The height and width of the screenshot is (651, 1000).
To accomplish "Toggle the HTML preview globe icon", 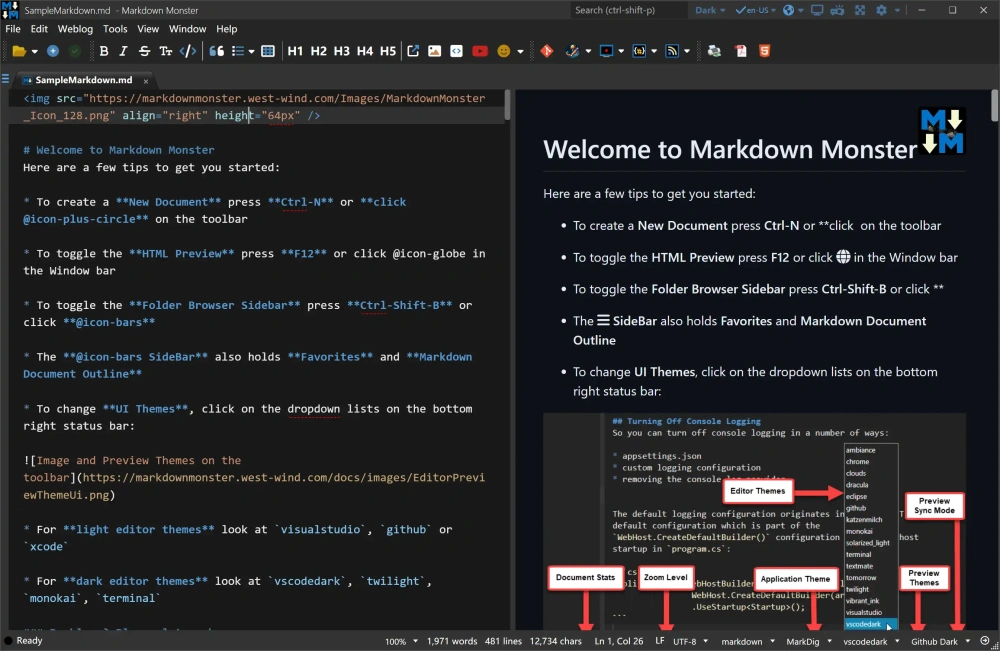I will click(789, 10).
